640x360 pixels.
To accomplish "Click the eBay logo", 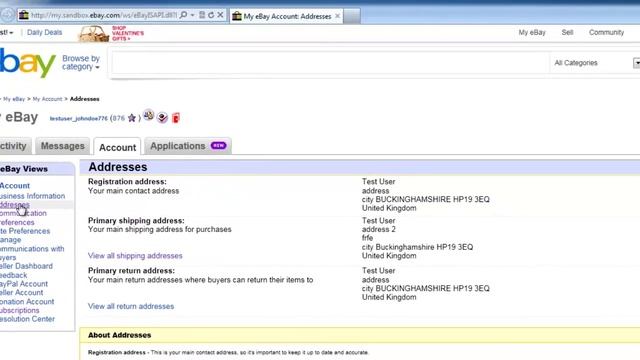I will 27,62.
